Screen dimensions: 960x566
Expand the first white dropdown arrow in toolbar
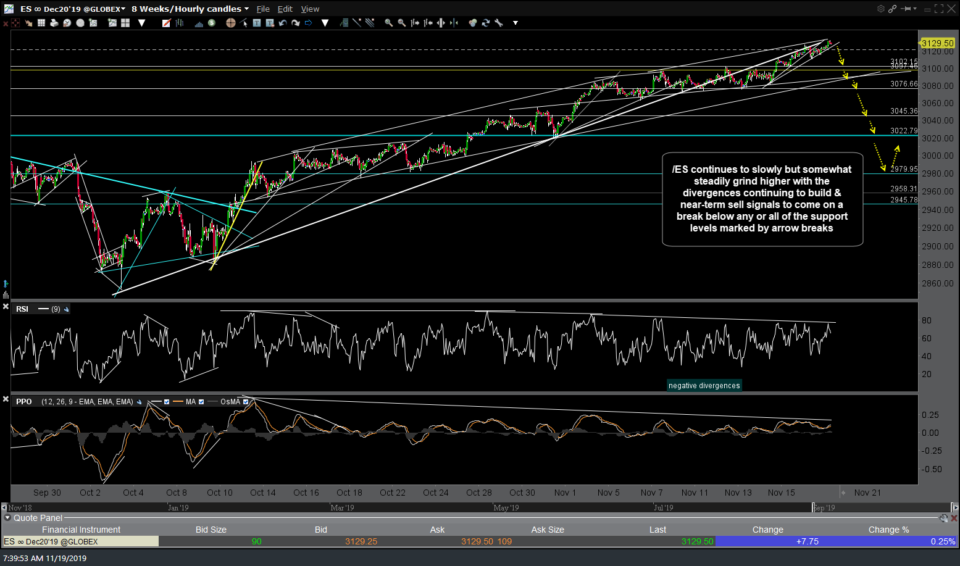coord(141,23)
